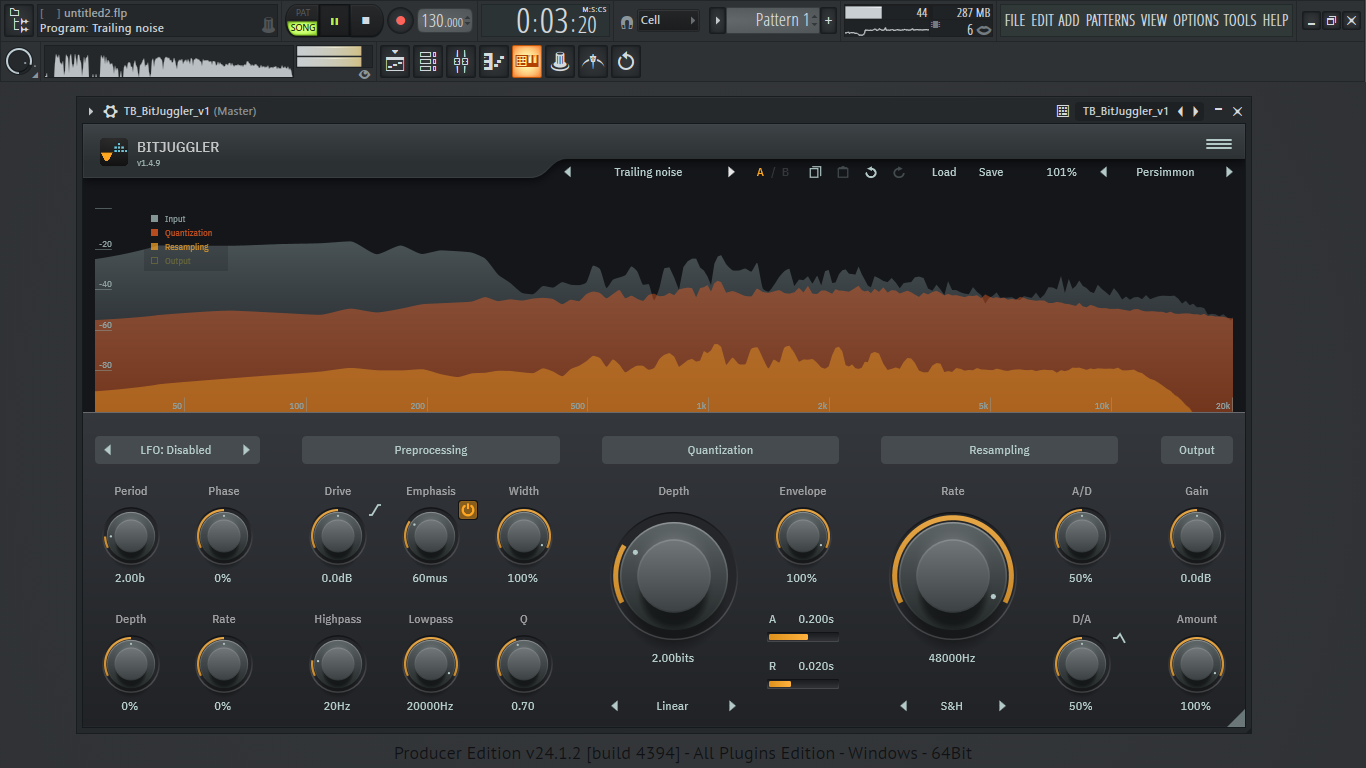Switch to PAT mode
This screenshot has width=1366, height=768.
(x=303, y=13)
